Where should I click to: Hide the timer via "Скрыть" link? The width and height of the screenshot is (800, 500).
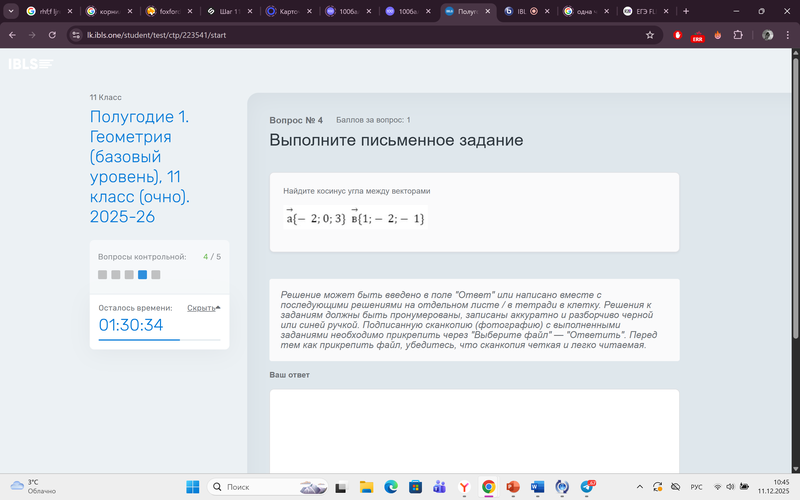click(201, 308)
